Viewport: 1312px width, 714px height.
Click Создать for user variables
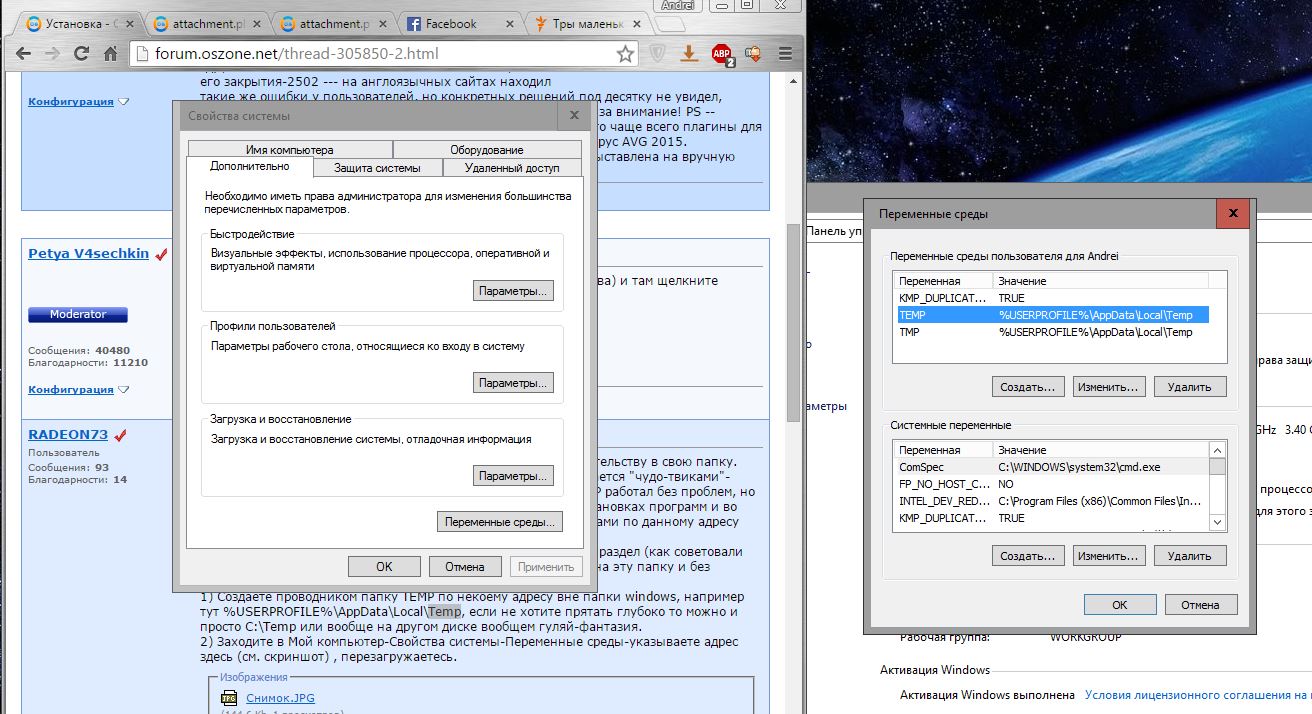pos(1028,386)
